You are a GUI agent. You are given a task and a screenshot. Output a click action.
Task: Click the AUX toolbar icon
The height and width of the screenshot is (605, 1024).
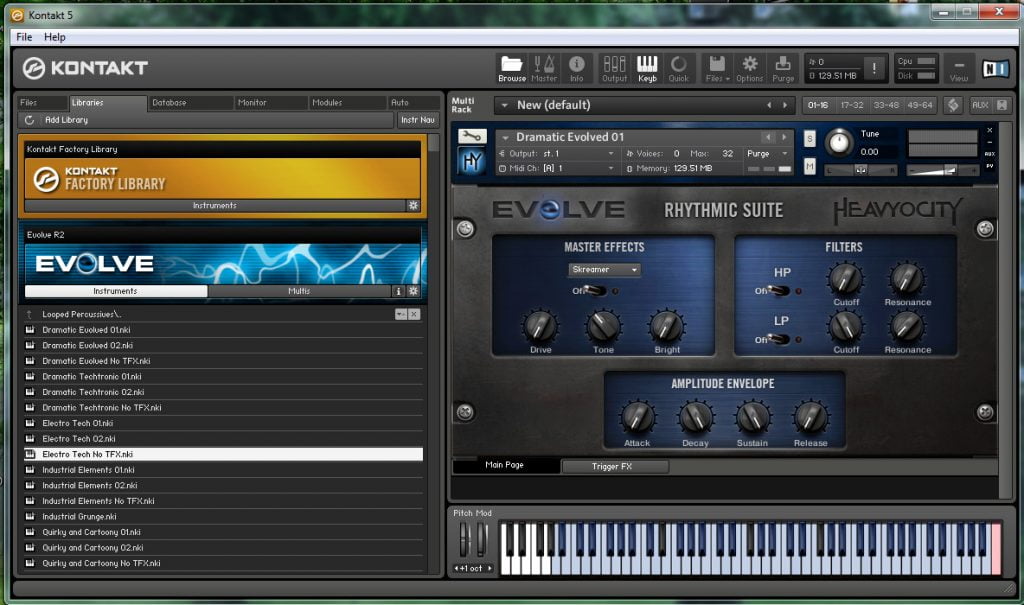coord(980,105)
